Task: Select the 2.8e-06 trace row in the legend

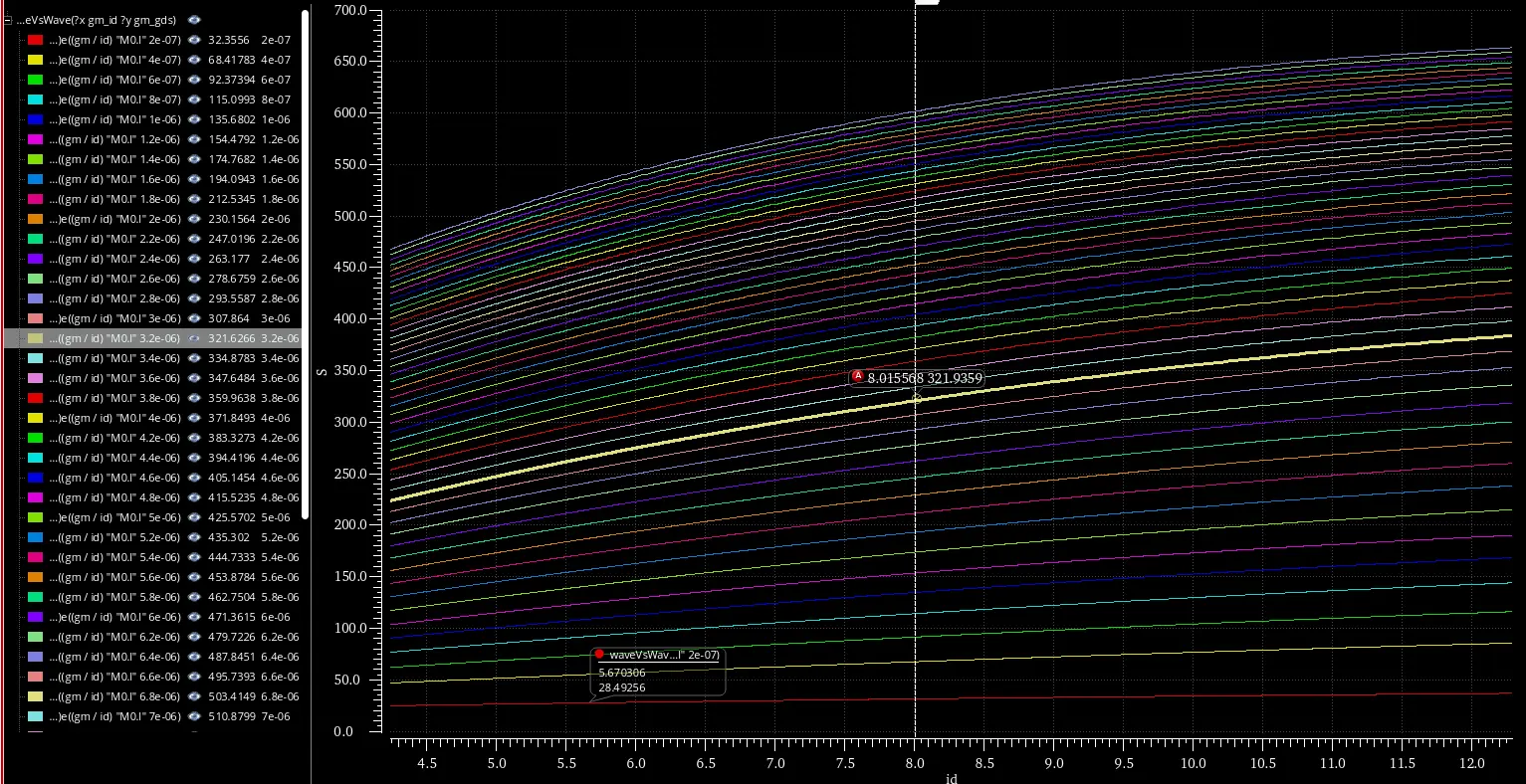Action: pos(151,298)
